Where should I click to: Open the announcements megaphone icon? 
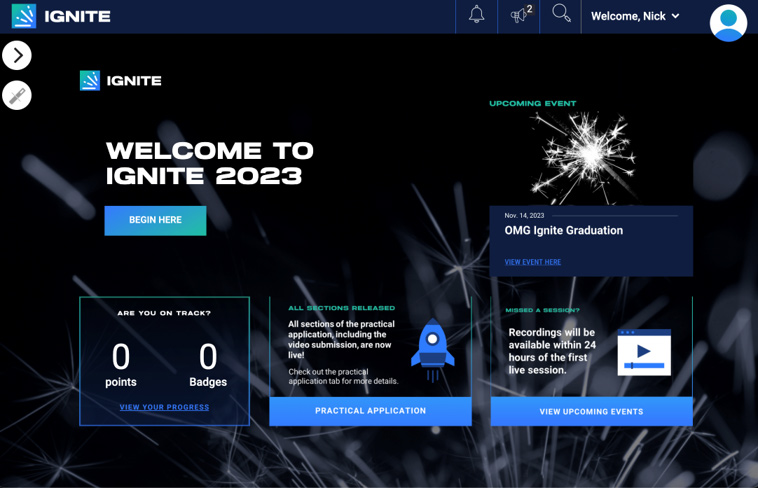point(520,15)
